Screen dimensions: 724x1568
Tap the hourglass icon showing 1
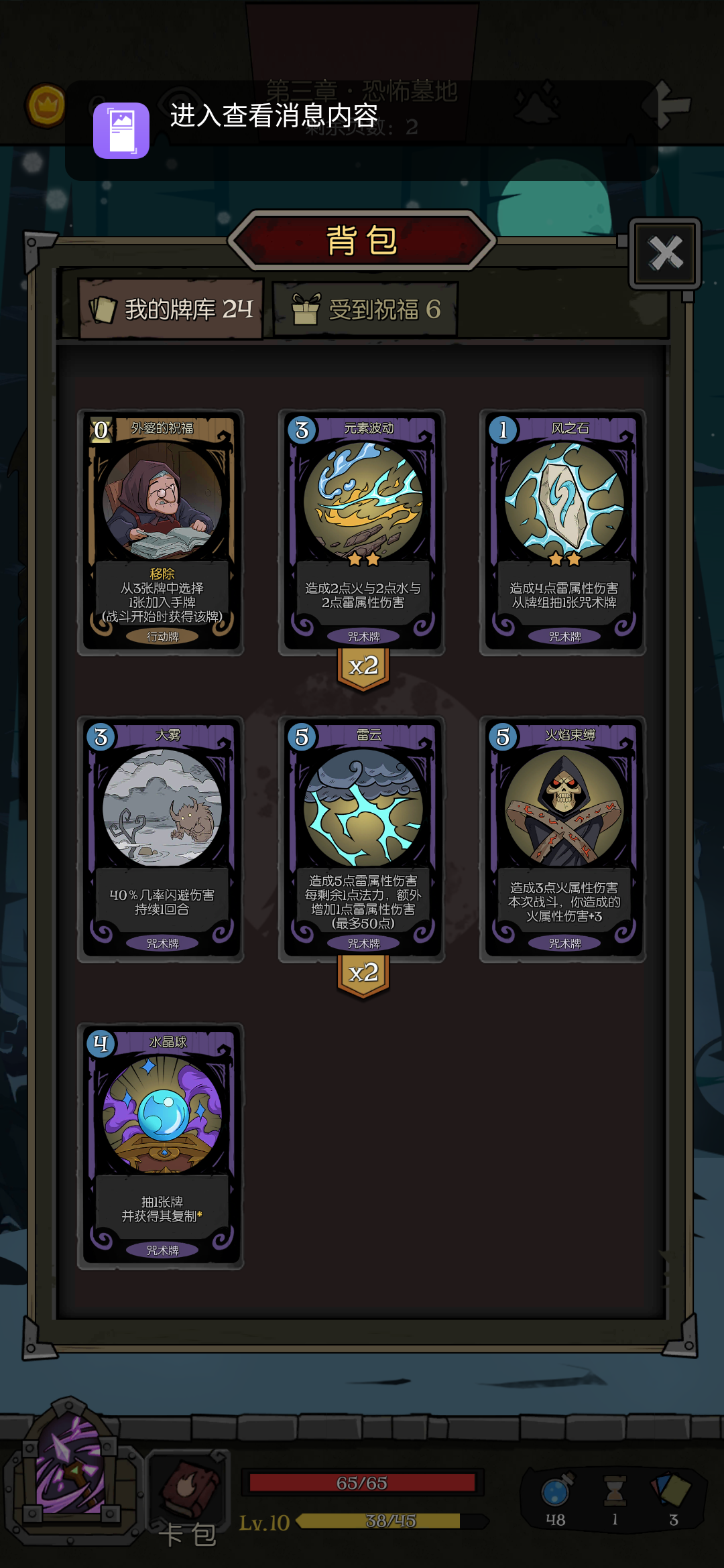tap(615, 1500)
